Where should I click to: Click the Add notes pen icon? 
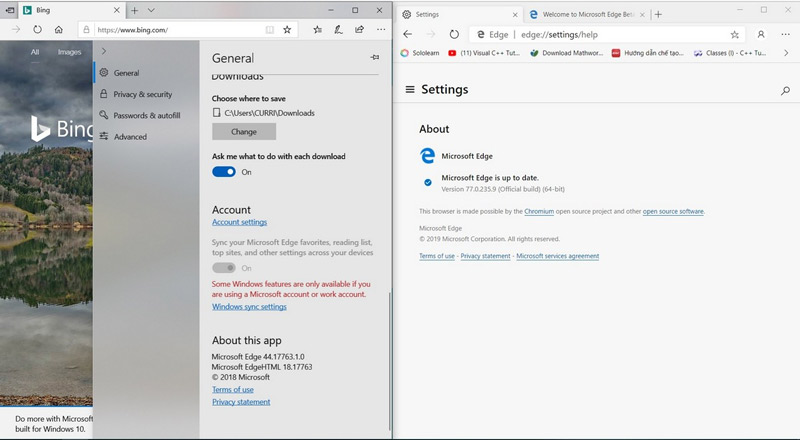[x=338, y=30]
